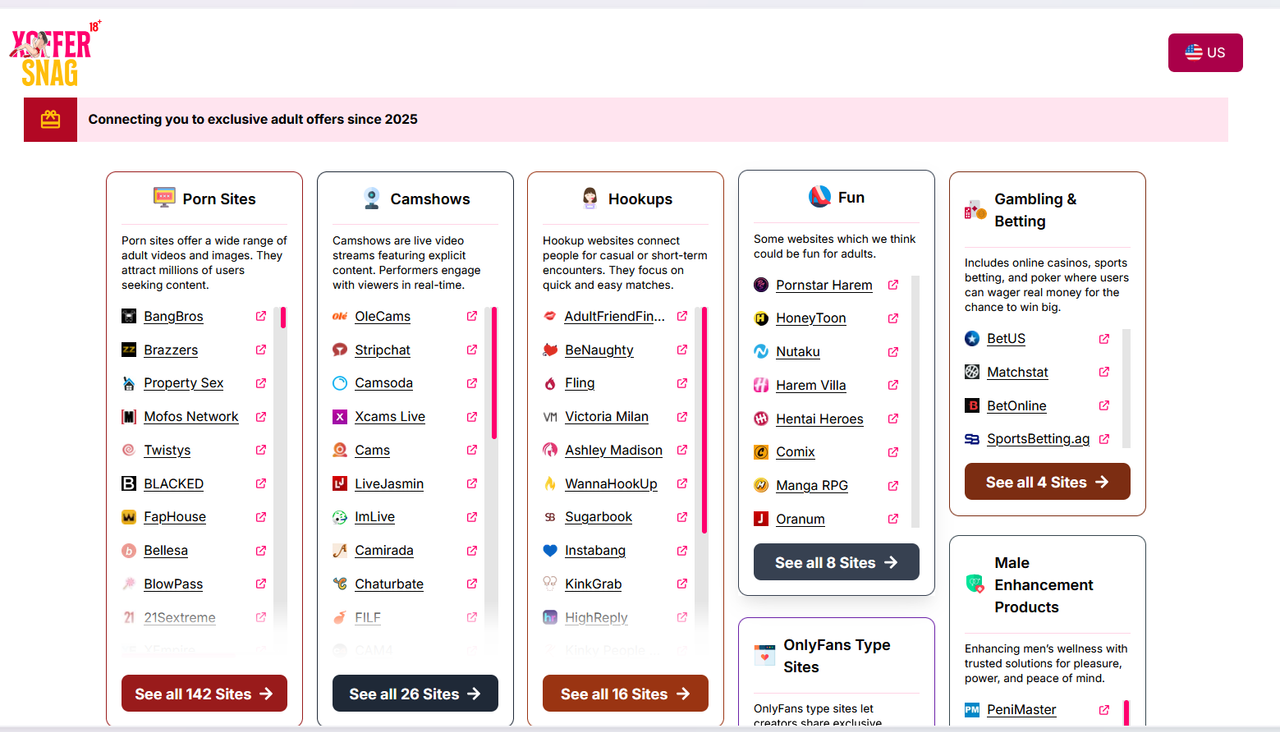The image size is (1280, 732).
Task: Click the XofferSnag logo
Action: click(x=54, y=54)
